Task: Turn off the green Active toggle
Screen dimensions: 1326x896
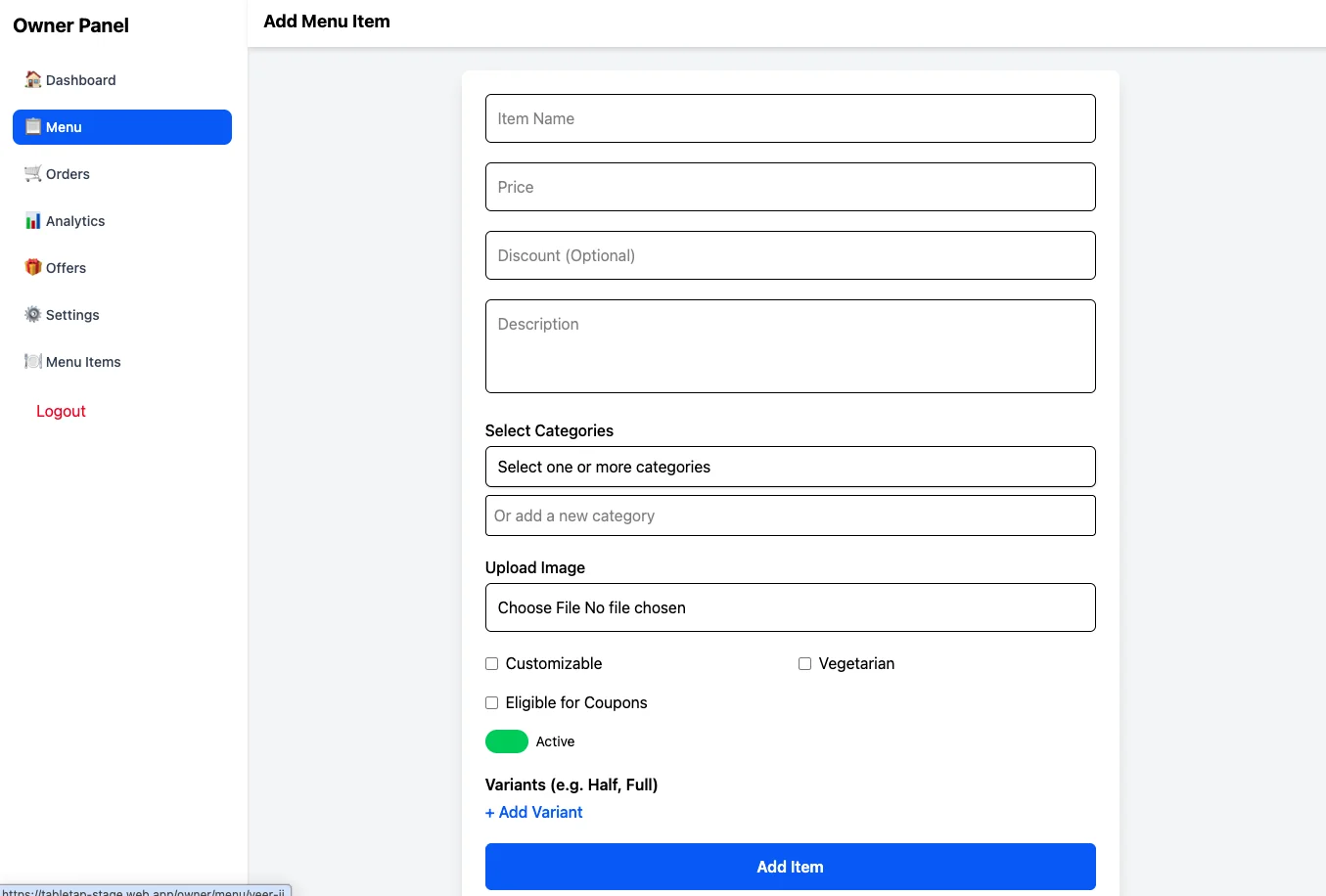Action: (x=507, y=741)
